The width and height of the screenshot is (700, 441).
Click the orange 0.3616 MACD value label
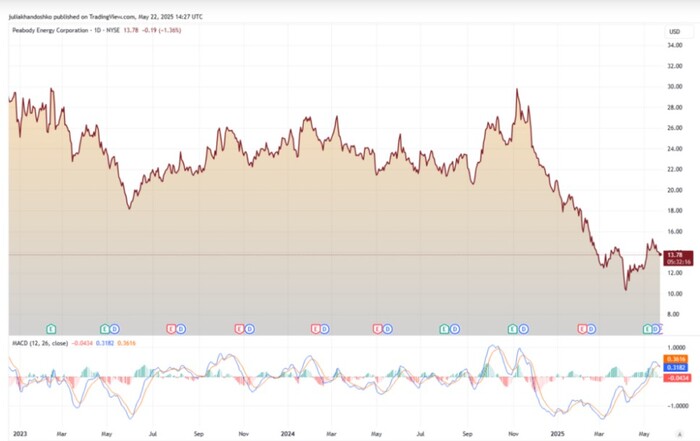(x=674, y=358)
